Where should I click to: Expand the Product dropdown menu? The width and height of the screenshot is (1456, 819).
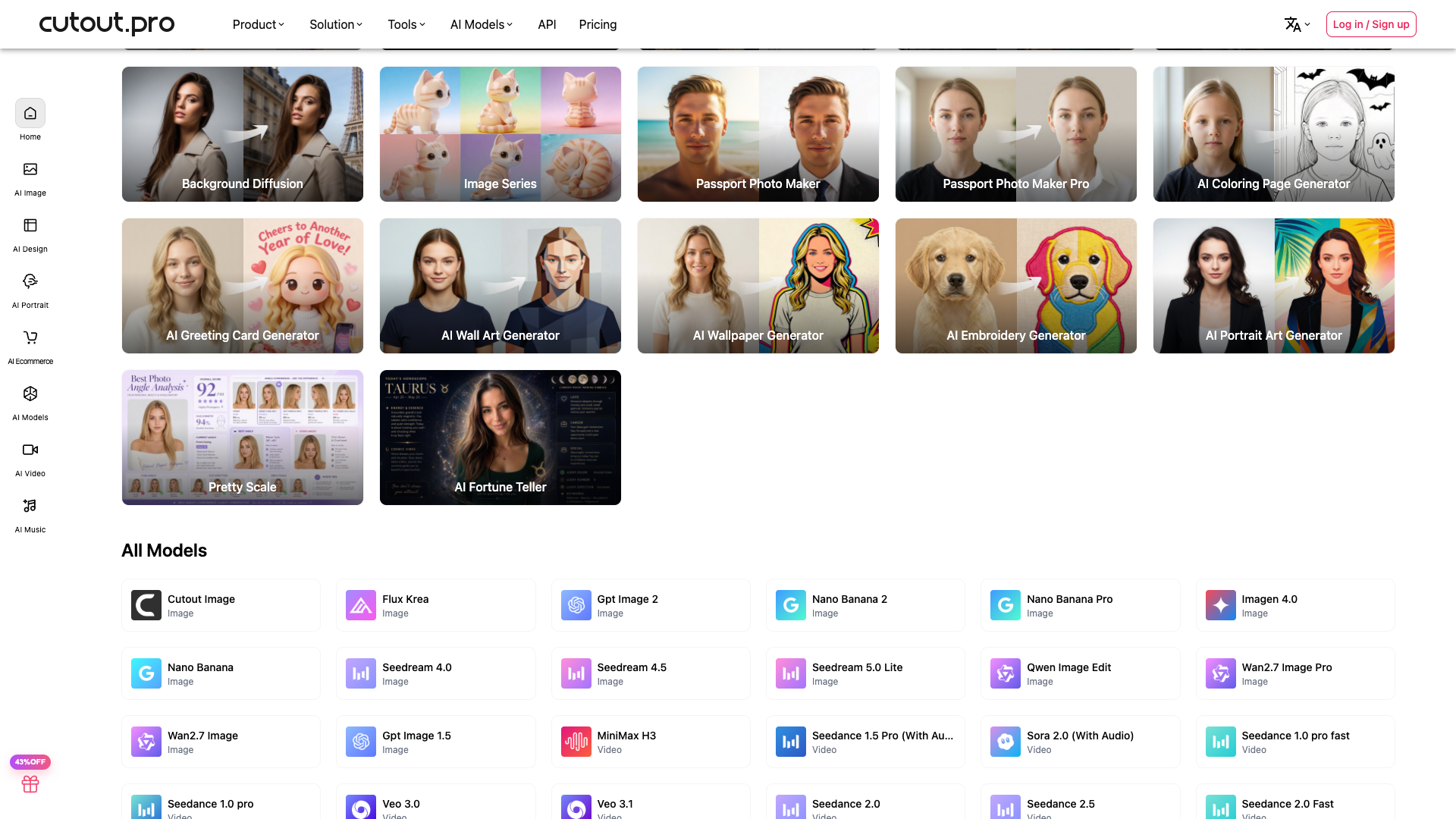pyautogui.click(x=259, y=24)
